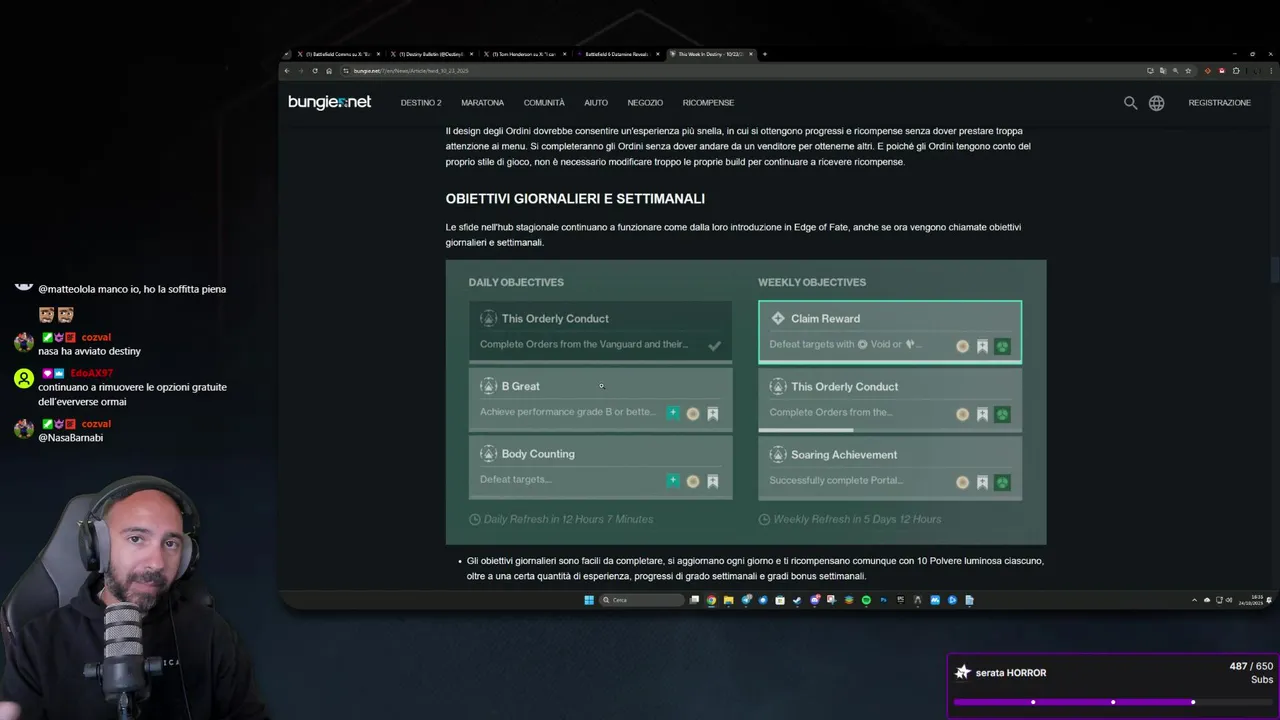Open File Explorer from the taskbar
This screenshot has height=720, width=1280.
728,600
